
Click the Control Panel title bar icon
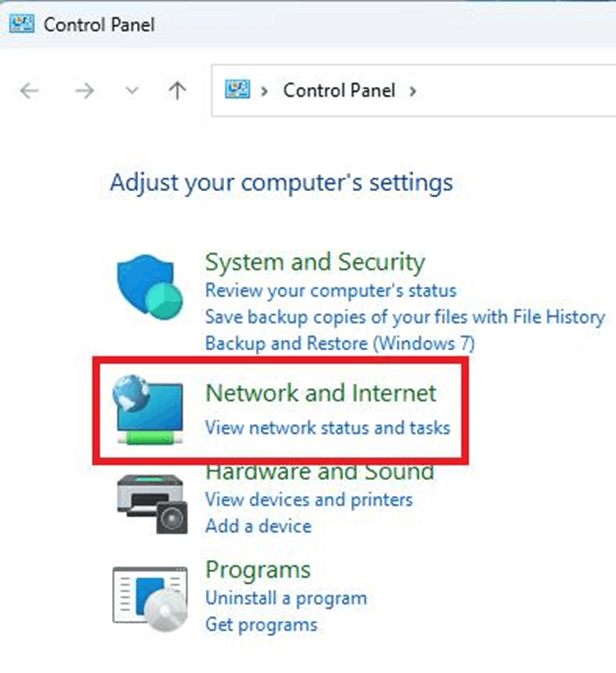pos(21,24)
